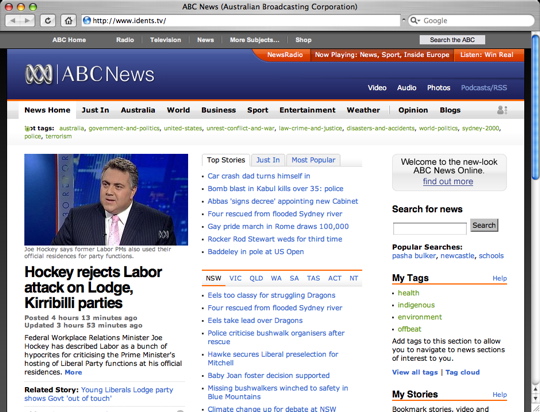Screen dimensions: 540x412
Task: Open Bomb blast in Kabul story
Action: 275,189
